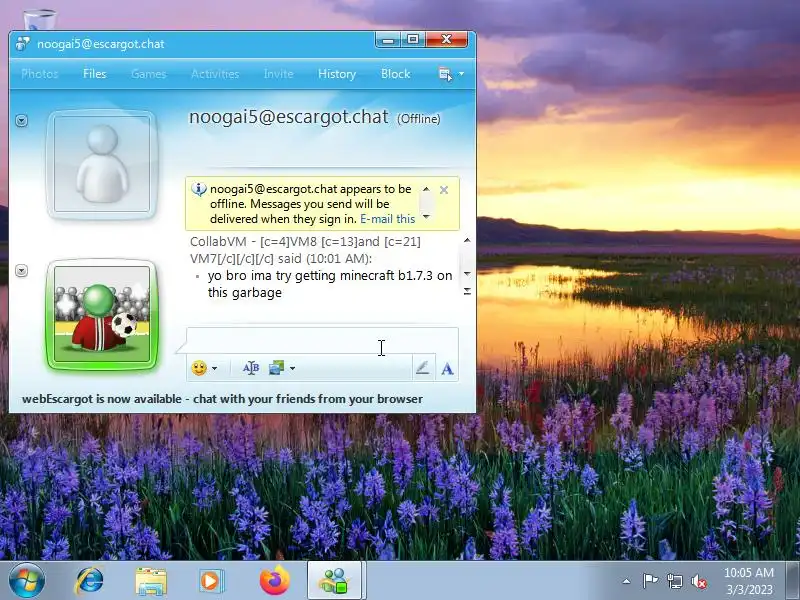Viewport: 800px width, 600px height.
Task: Click the down arrow in the offline notice
Action: [x=427, y=217]
